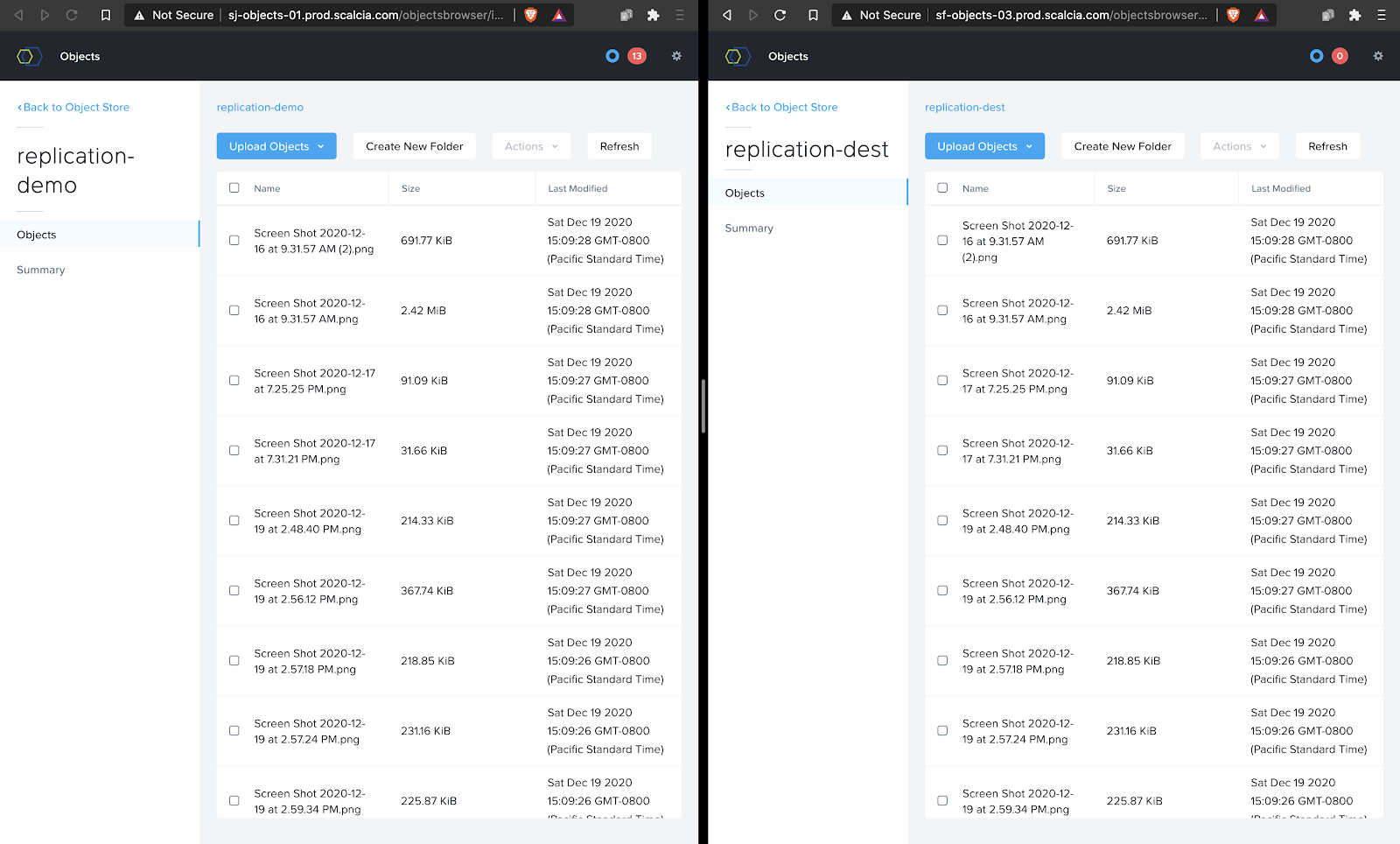Click Refresh in the replication-dest window

click(x=1327, y=146)
